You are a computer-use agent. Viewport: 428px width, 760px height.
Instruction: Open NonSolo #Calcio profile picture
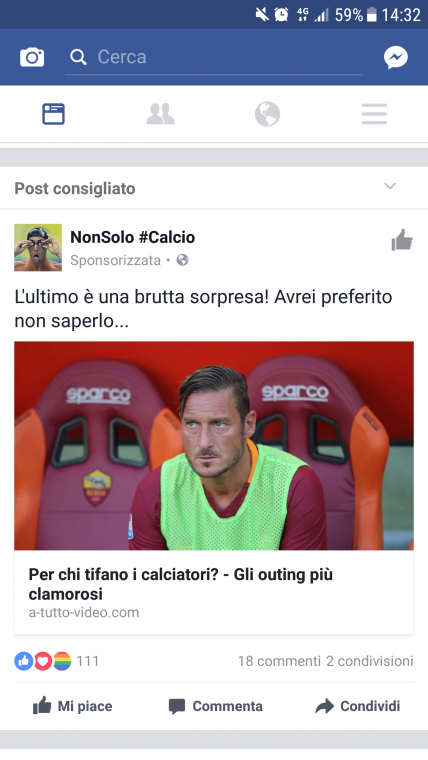coord(38,248)
